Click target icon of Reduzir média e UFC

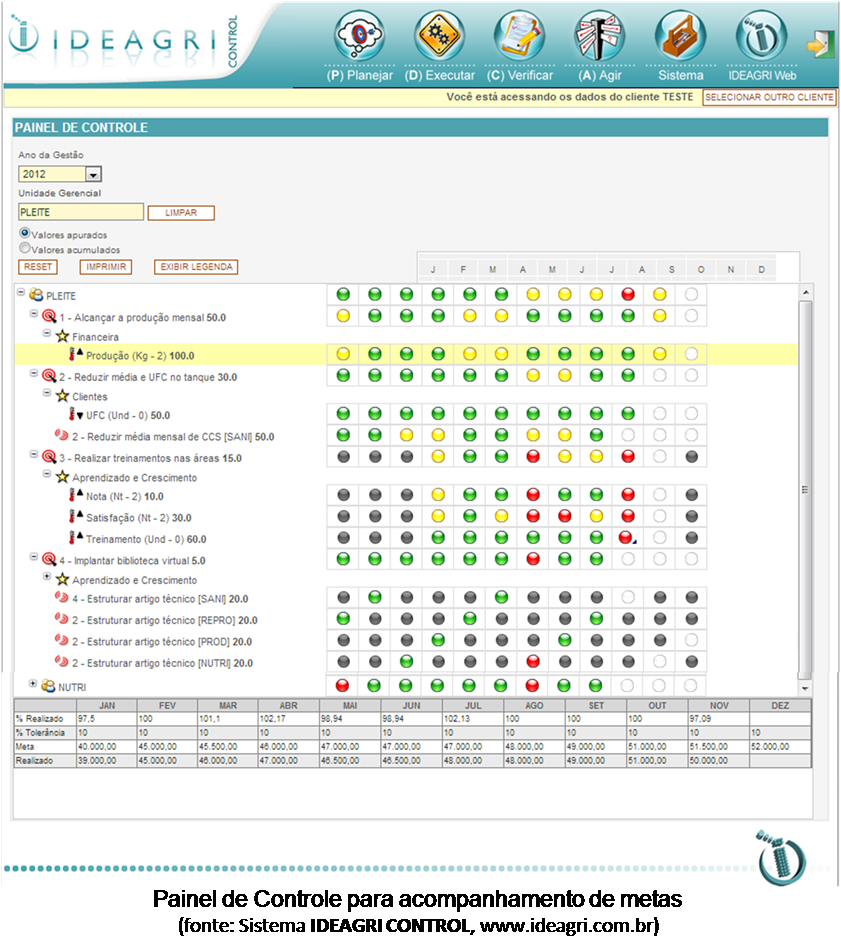coord(49,376)
